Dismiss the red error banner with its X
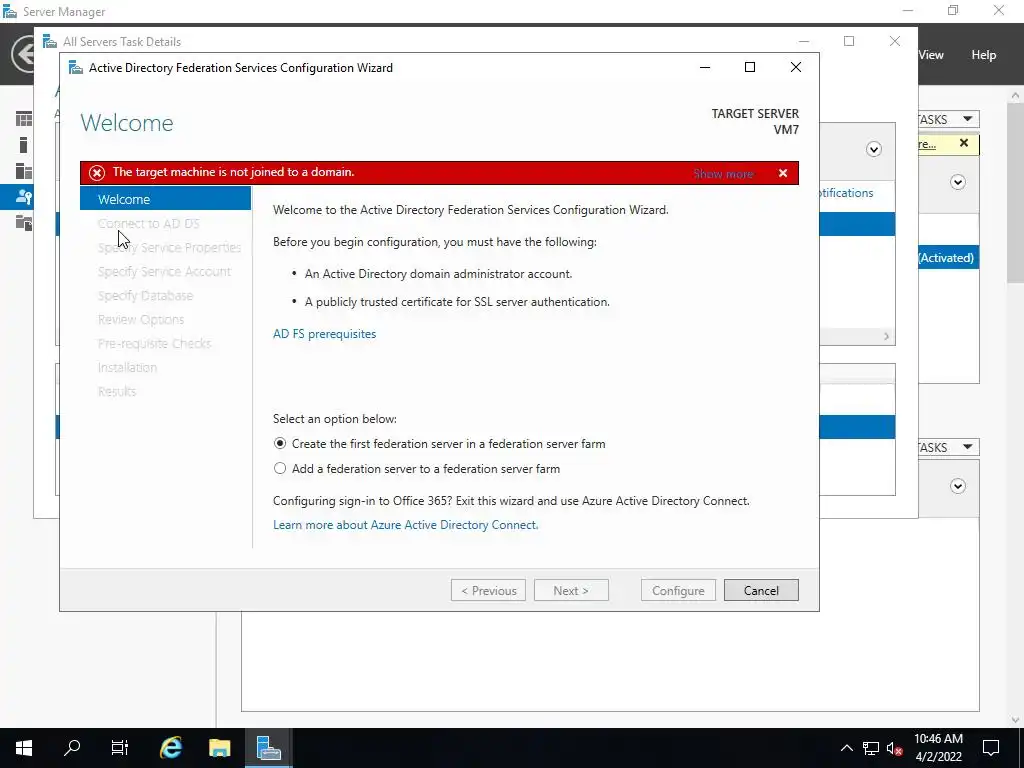This screenshot has height=768, width=1024. point(782,173)
